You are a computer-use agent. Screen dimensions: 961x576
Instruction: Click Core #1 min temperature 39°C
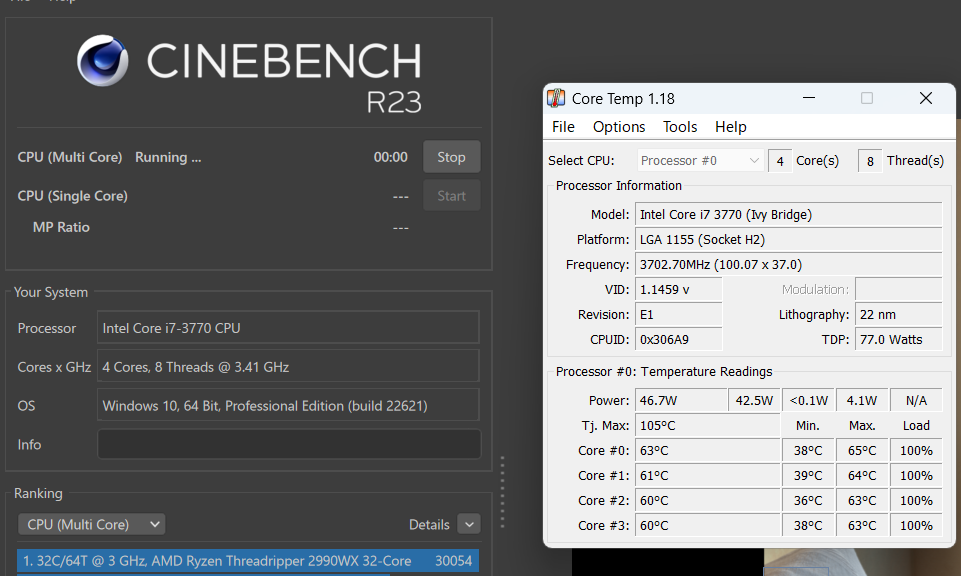tap(808, 476)
